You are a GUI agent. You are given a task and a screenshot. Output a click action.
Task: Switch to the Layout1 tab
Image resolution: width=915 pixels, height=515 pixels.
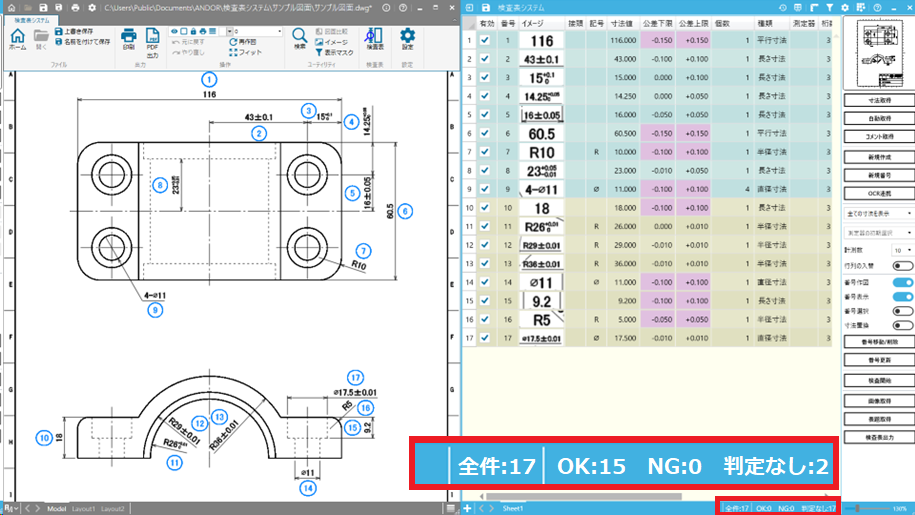pos(85,509)
